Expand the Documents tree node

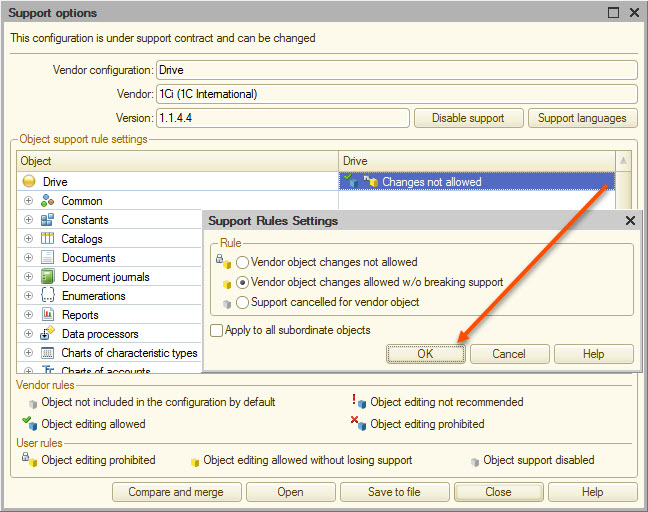click(x=28, y=257)
